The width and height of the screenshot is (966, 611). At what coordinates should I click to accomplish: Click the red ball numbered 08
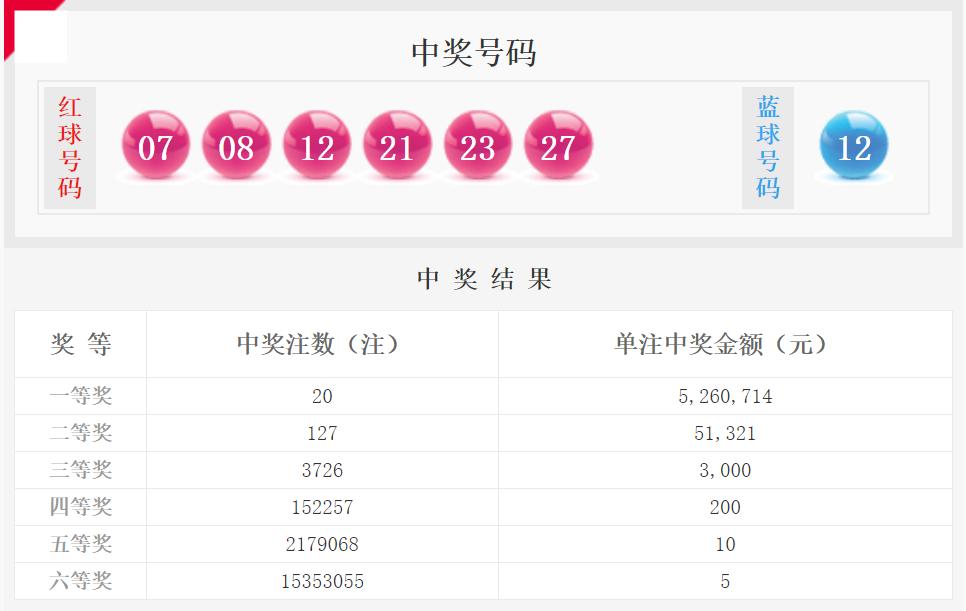(237, 145)
